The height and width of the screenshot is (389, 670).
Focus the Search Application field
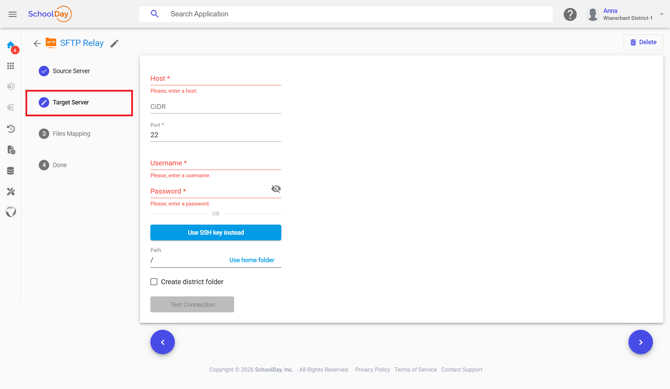point(346,14)
